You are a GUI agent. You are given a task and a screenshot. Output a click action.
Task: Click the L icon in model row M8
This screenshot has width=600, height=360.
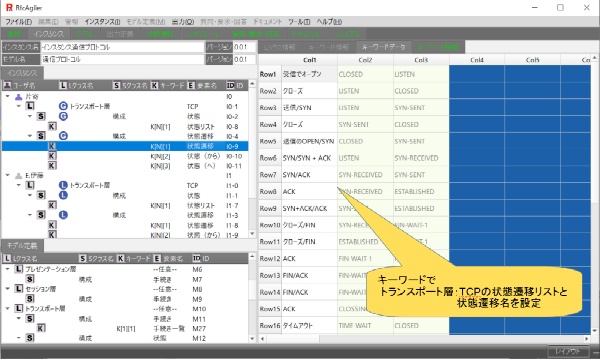[19, 289]
